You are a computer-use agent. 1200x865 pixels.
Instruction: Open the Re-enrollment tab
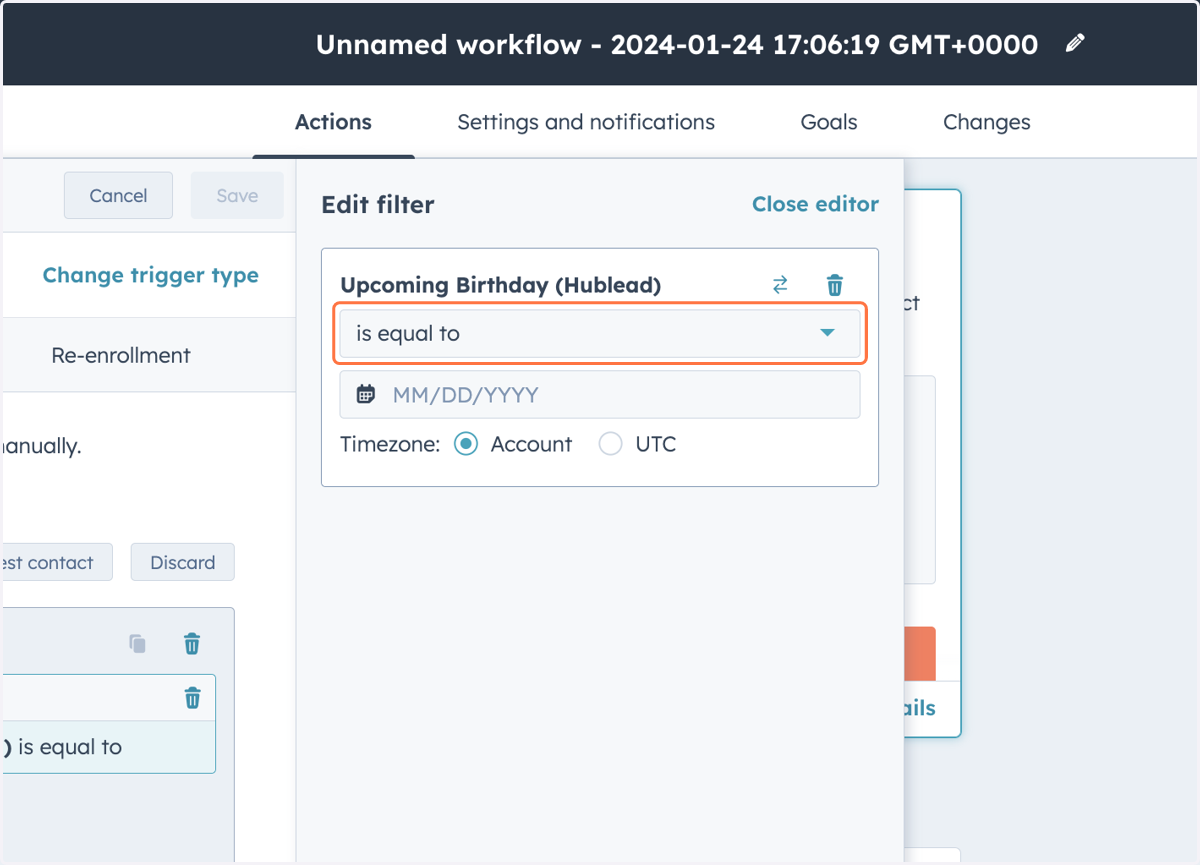(121, 355)
